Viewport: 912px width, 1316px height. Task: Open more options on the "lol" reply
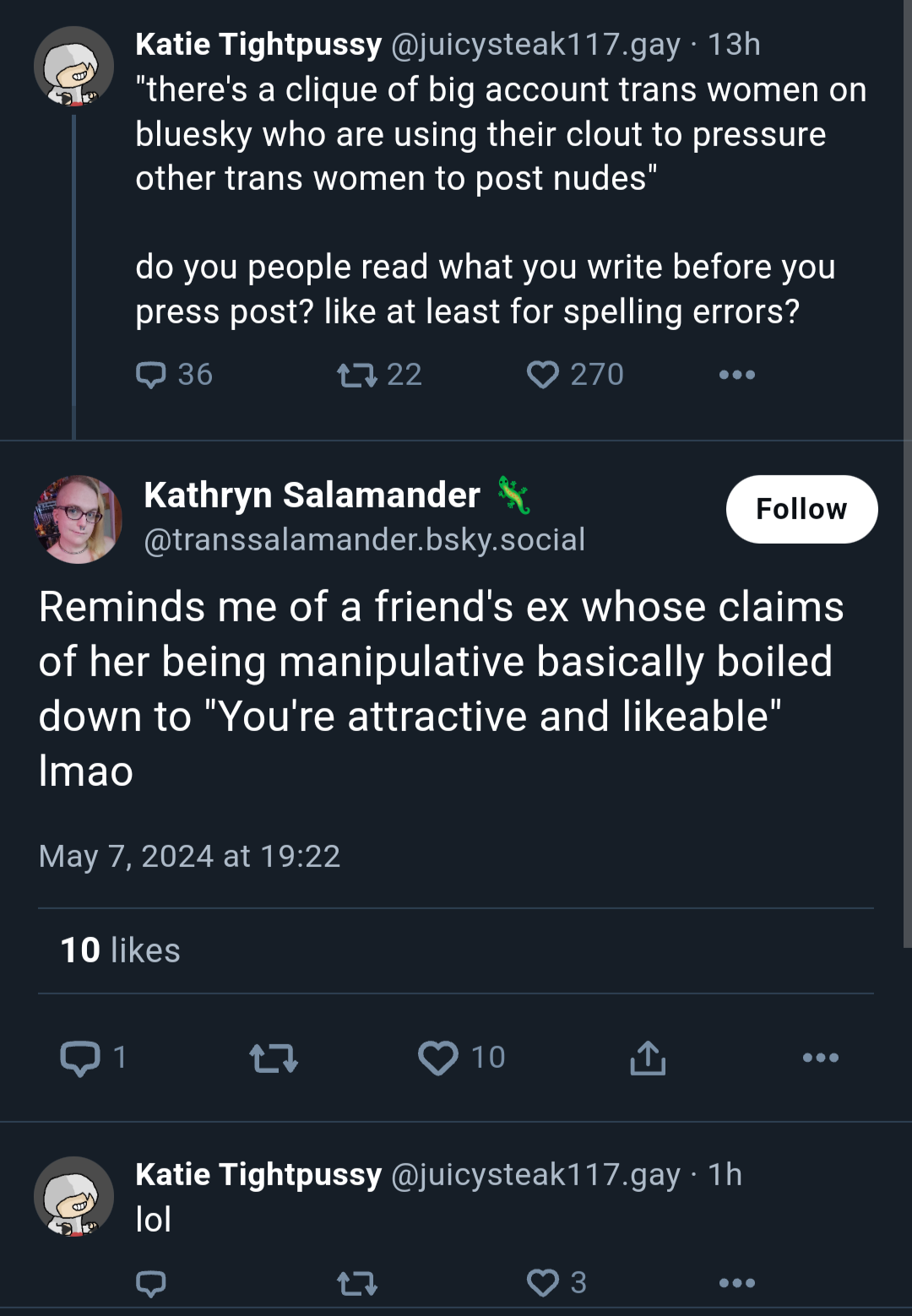pos(736,1283)
